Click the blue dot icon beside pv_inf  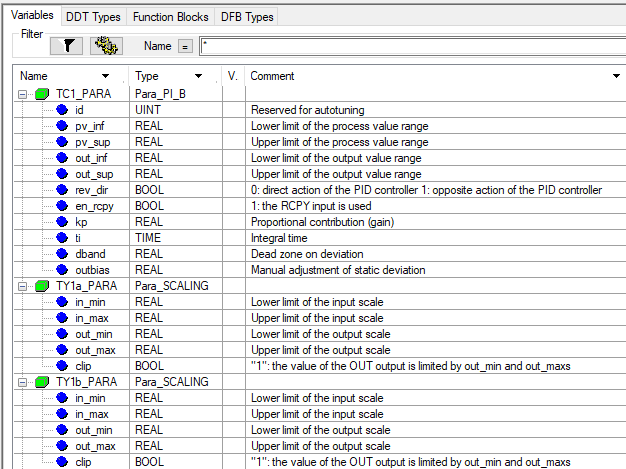(62, 125)
